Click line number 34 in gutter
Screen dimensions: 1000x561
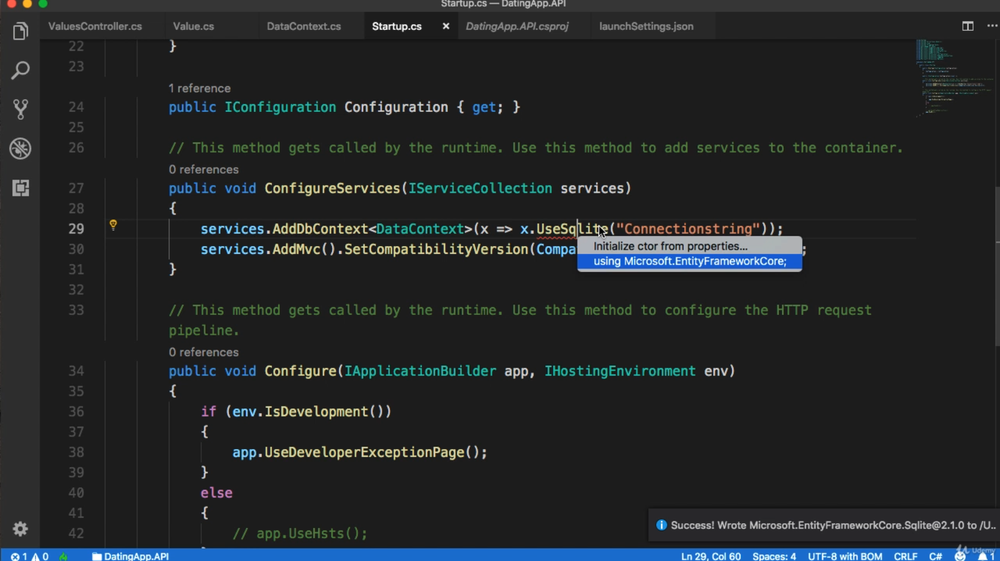pos(76,371)
